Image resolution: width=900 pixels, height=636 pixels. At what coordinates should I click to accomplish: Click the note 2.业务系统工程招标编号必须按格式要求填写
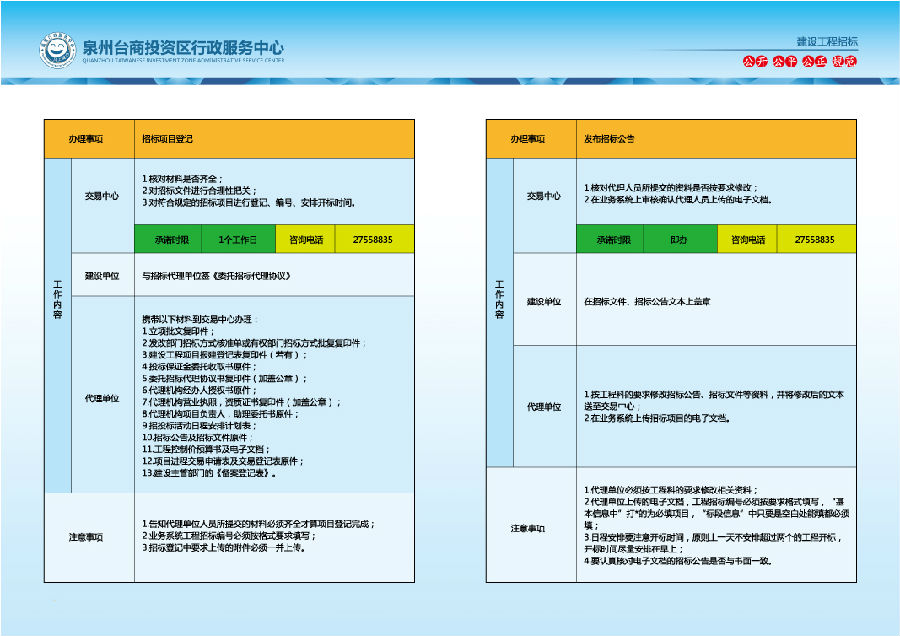pos(229,536)
